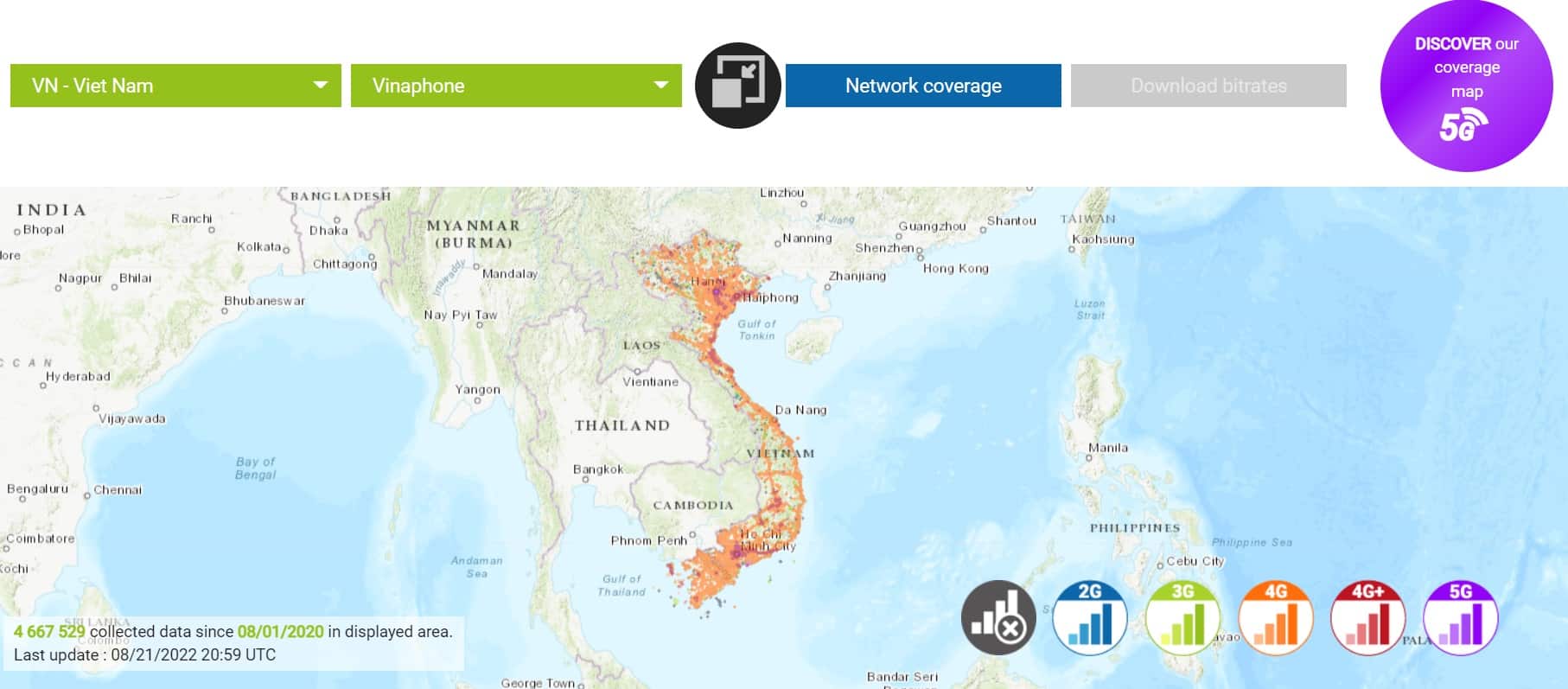Toggle the no-signal coverage filter icon
Viewport: 1568px width, 689px height.
tap(998, 617)
